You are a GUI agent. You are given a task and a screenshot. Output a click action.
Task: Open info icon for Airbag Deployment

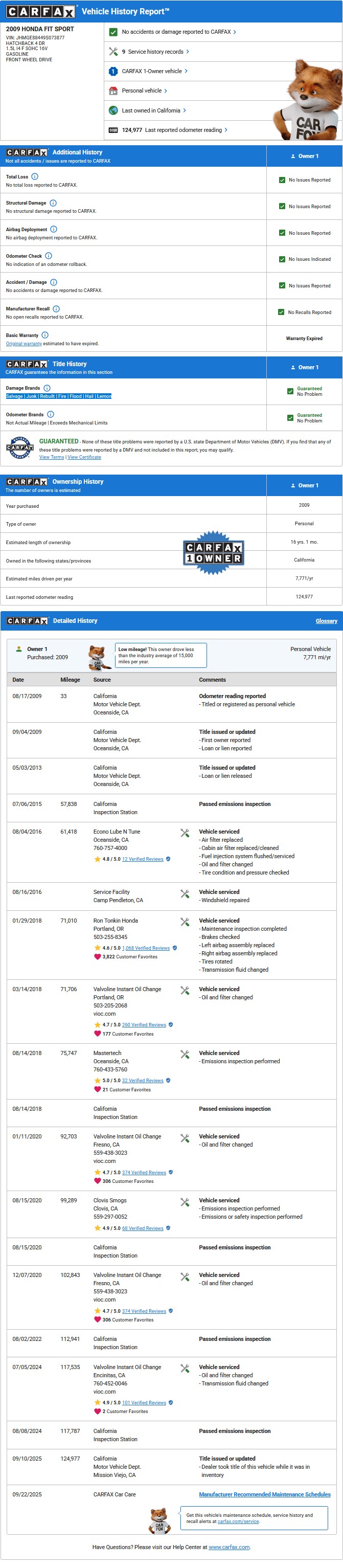[x=54, y=230]
